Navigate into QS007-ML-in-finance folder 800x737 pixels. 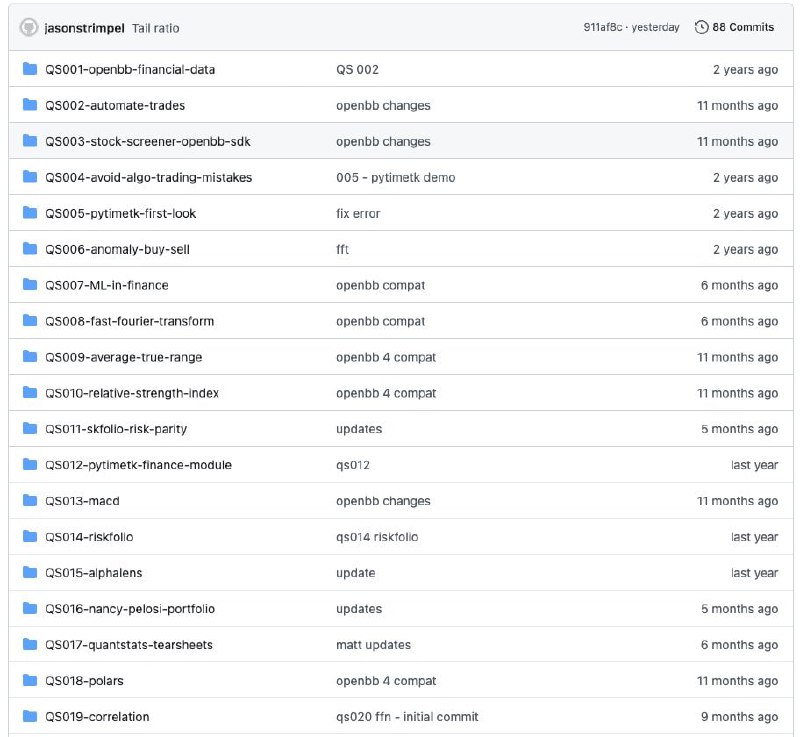pos(107,286)
